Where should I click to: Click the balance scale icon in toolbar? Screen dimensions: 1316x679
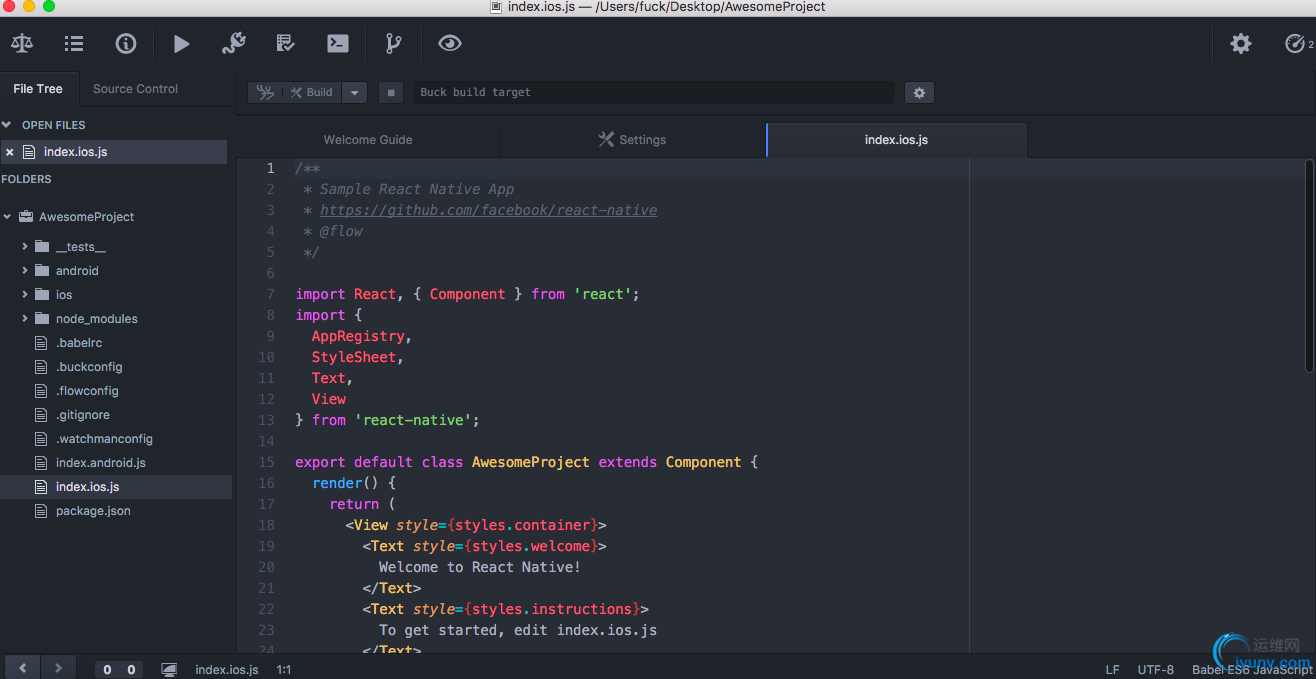pos(22,44)
